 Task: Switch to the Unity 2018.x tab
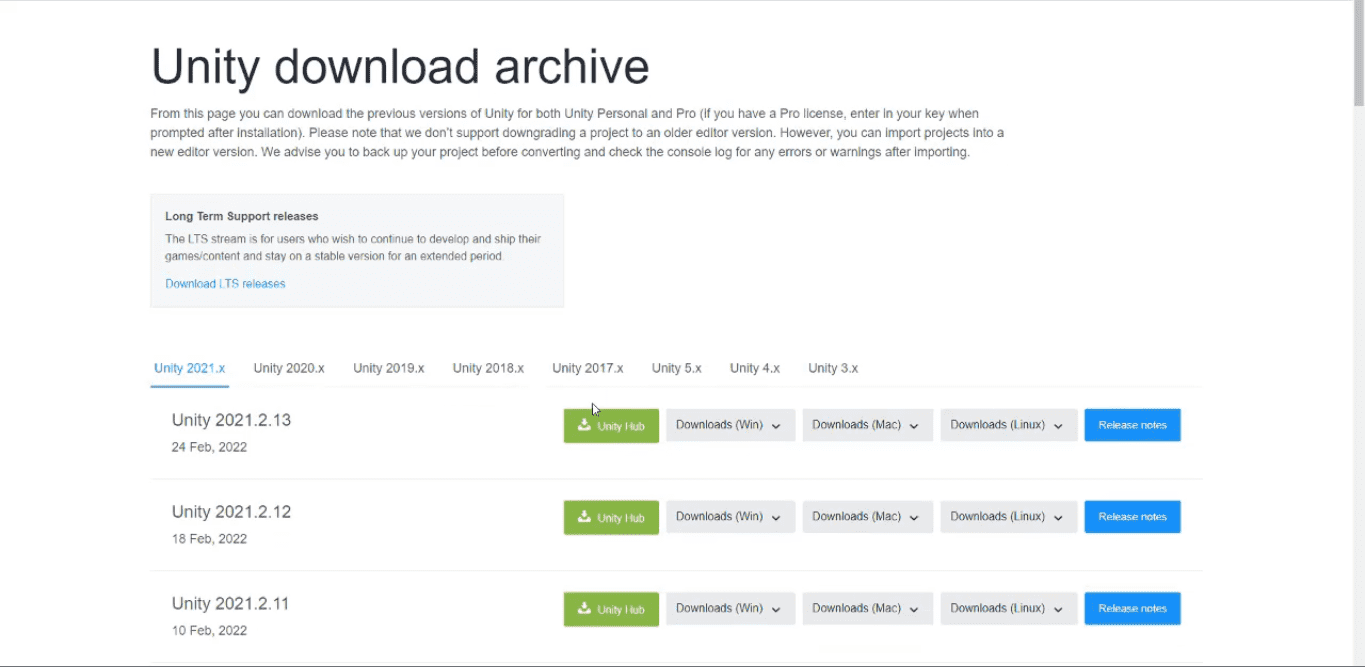pyautogui.click(x=488, y=368)
